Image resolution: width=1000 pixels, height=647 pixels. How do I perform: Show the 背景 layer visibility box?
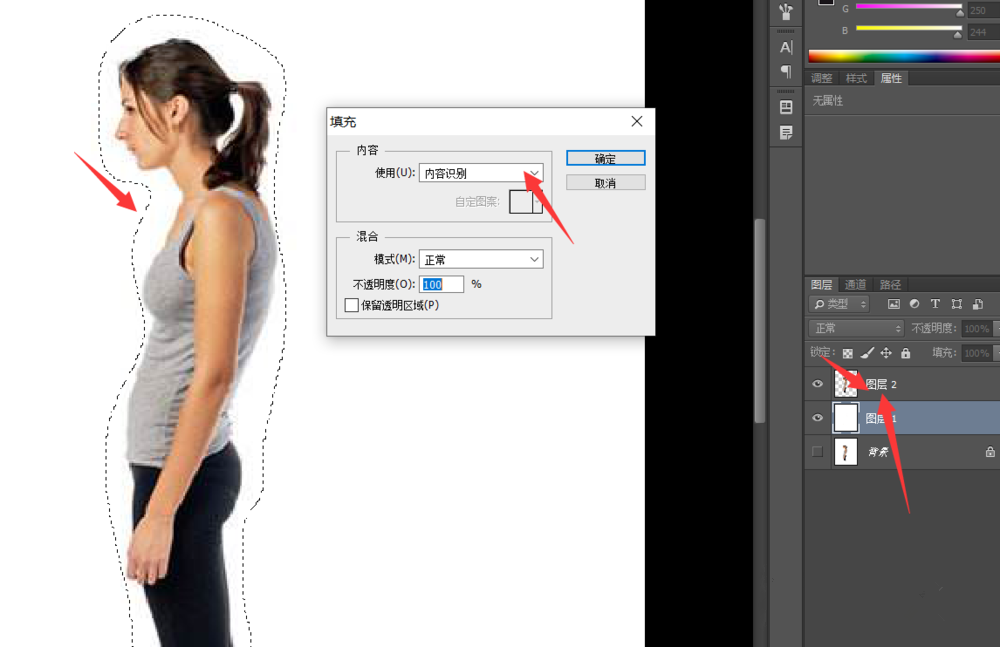click(x=818, y=452)
